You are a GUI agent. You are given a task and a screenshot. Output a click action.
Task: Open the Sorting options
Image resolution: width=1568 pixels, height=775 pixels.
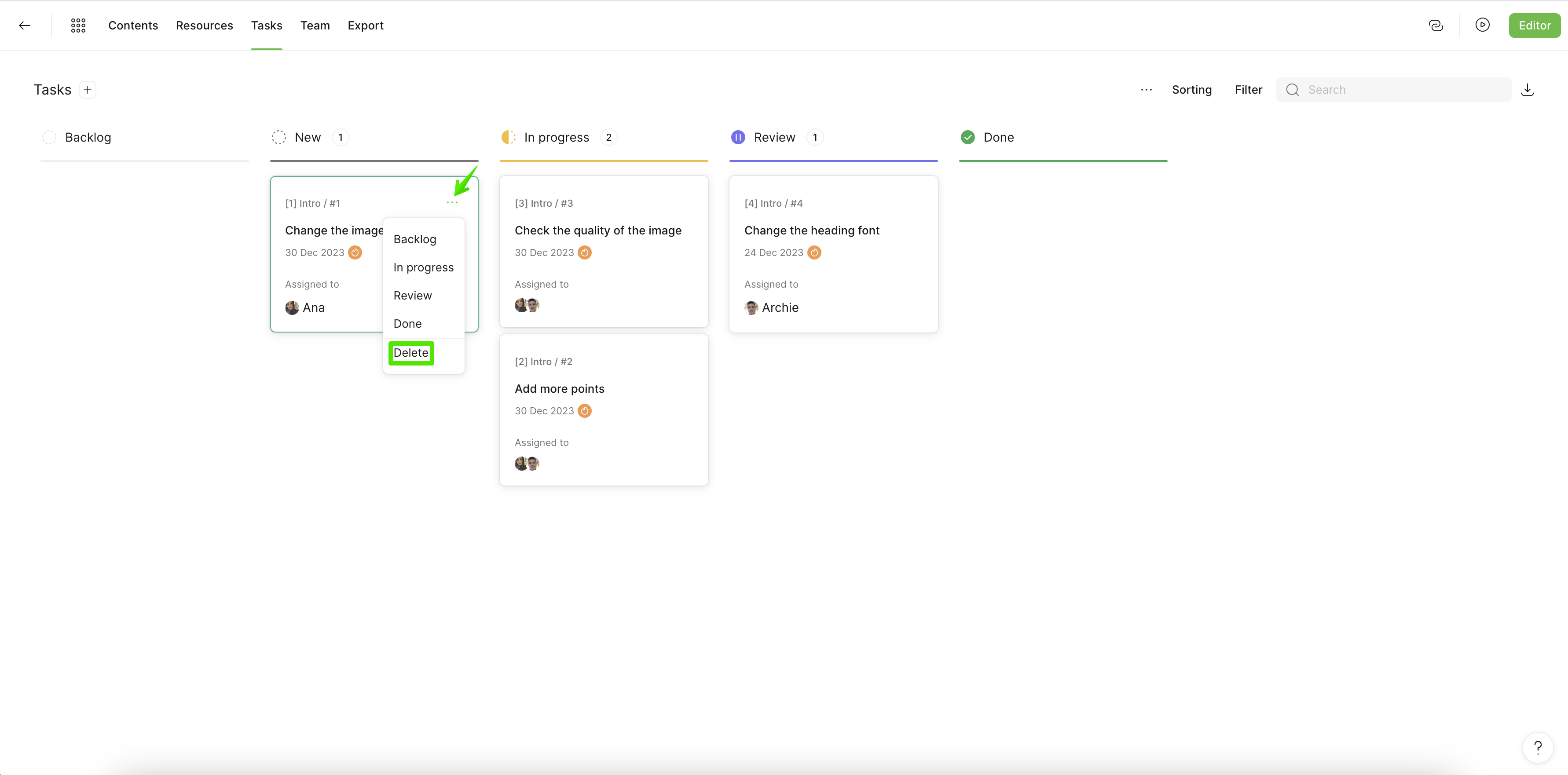pos(1191,90)
